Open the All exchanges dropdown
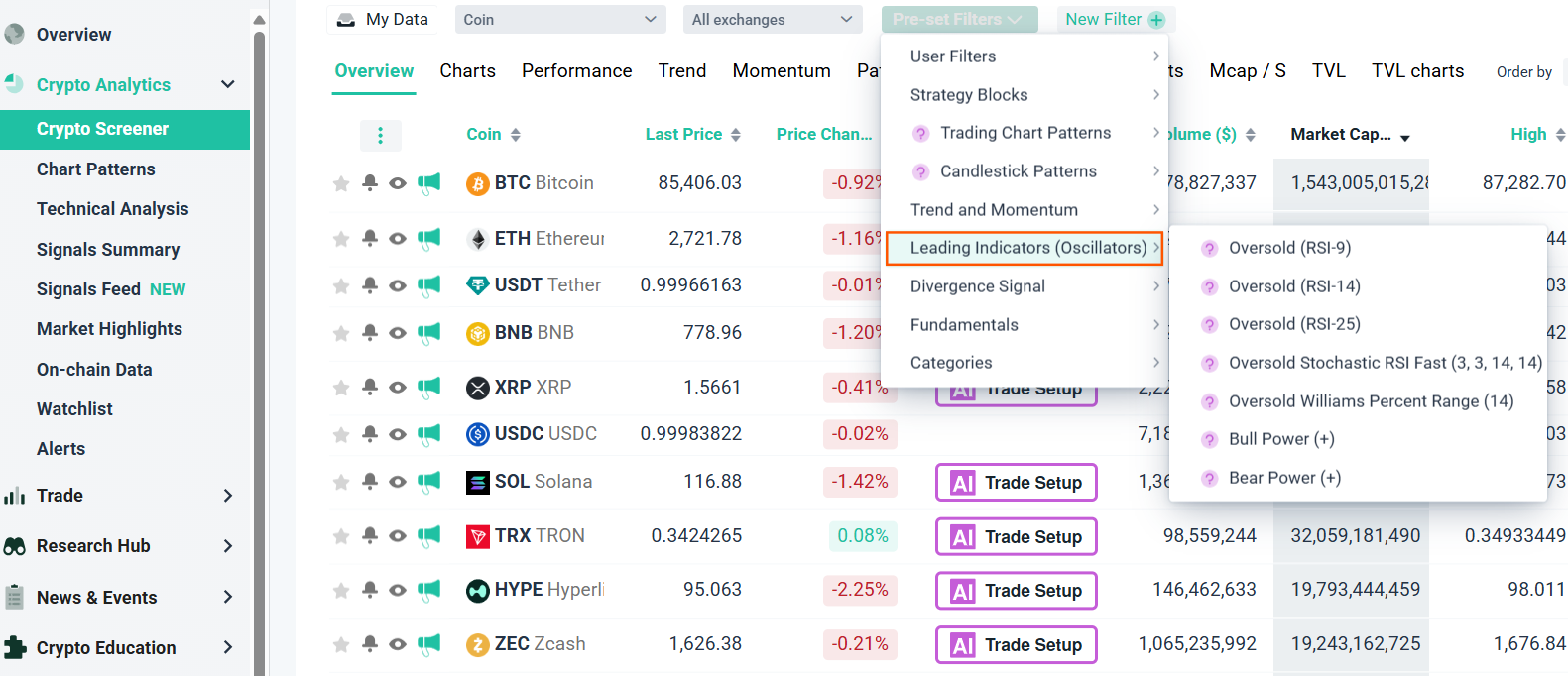 (773, 20)
